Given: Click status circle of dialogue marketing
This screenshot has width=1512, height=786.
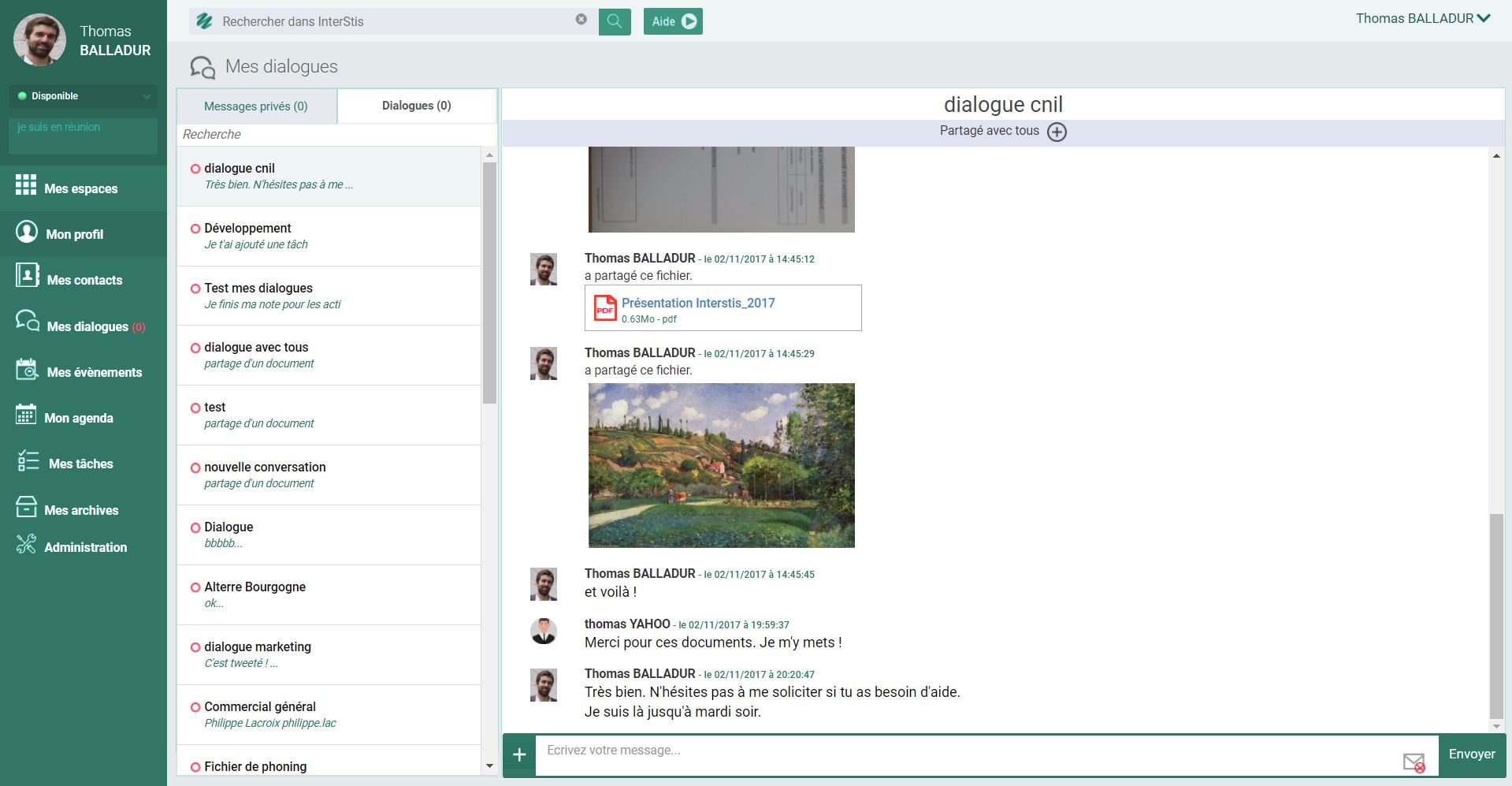Looking at the screenshot, I should (195, 647).
